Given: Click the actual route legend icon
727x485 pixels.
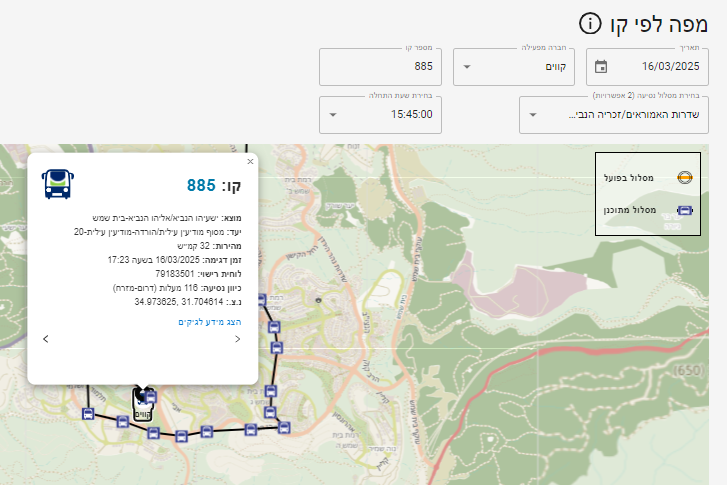Looking at the screenshot, I should (x=684, y=178).
